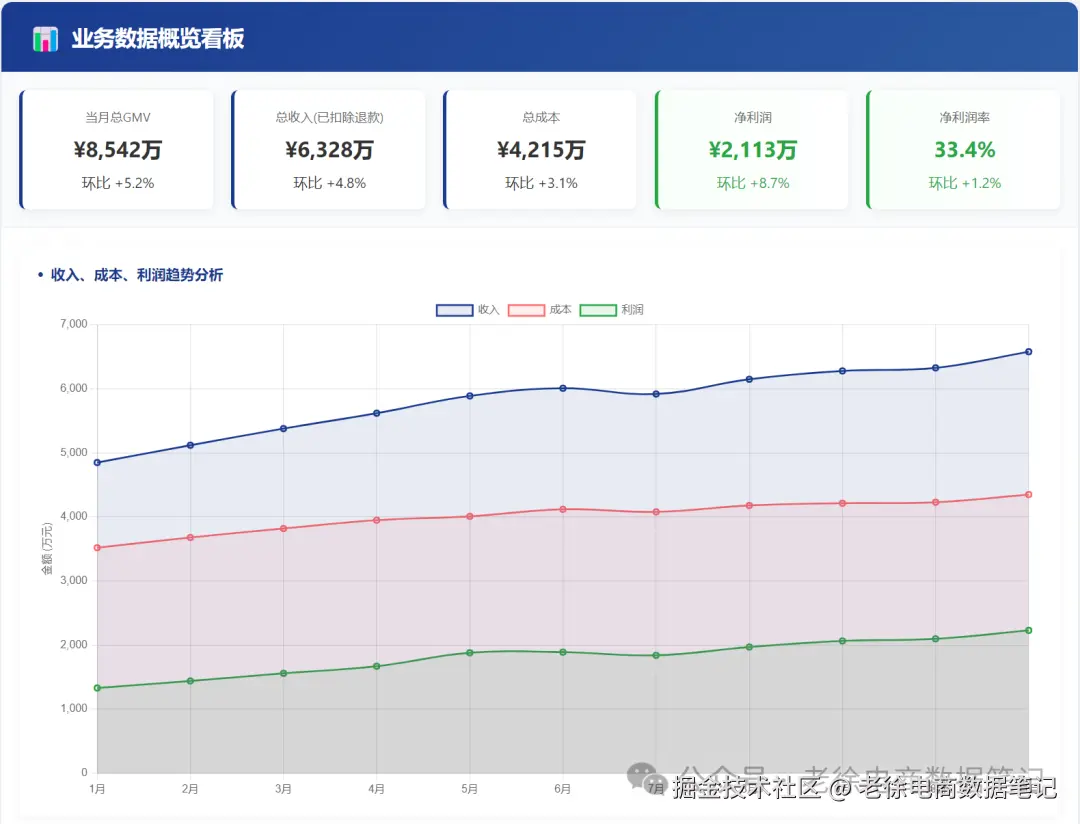This screenshot has width=1080, height=824.
Task: Click the 5月 利润 data point
Action: [470, 652]
